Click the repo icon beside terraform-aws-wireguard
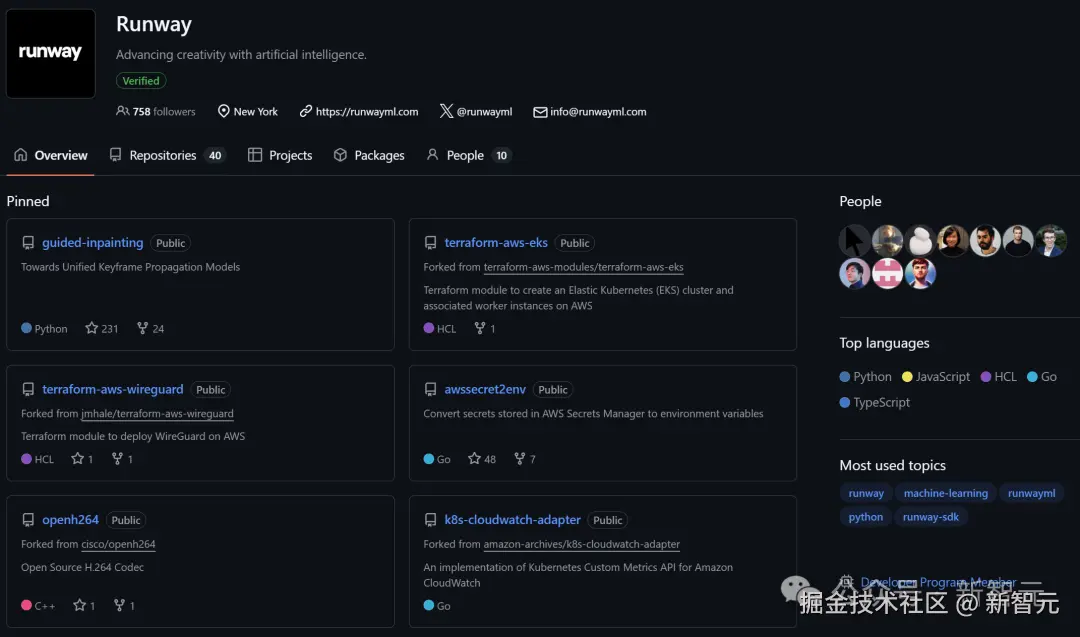The width and height of the screenshot is (1080, 637). coord(28,390)
